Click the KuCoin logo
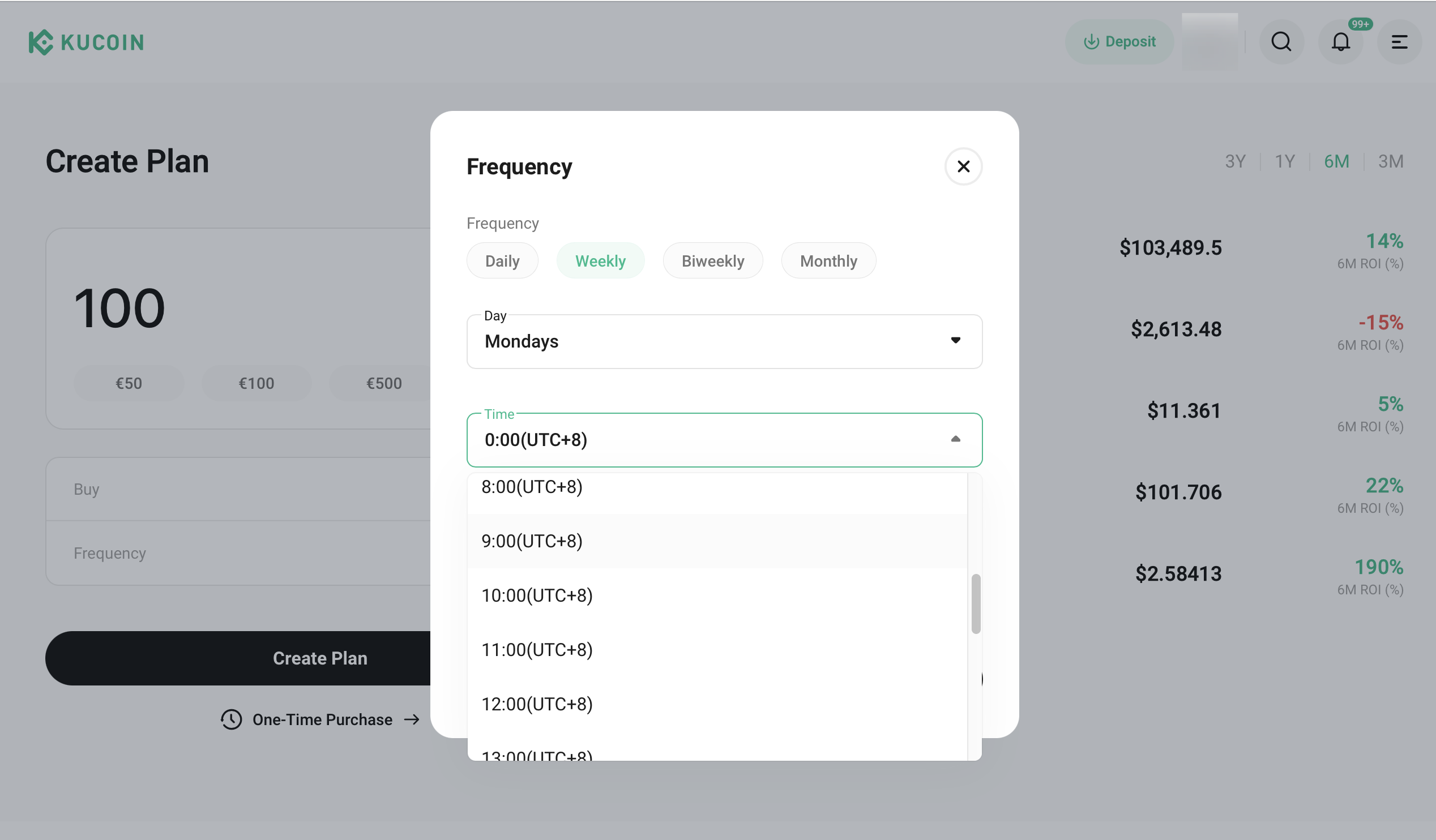The height and width of the screenshot is (840, 1436). (86, 42)
